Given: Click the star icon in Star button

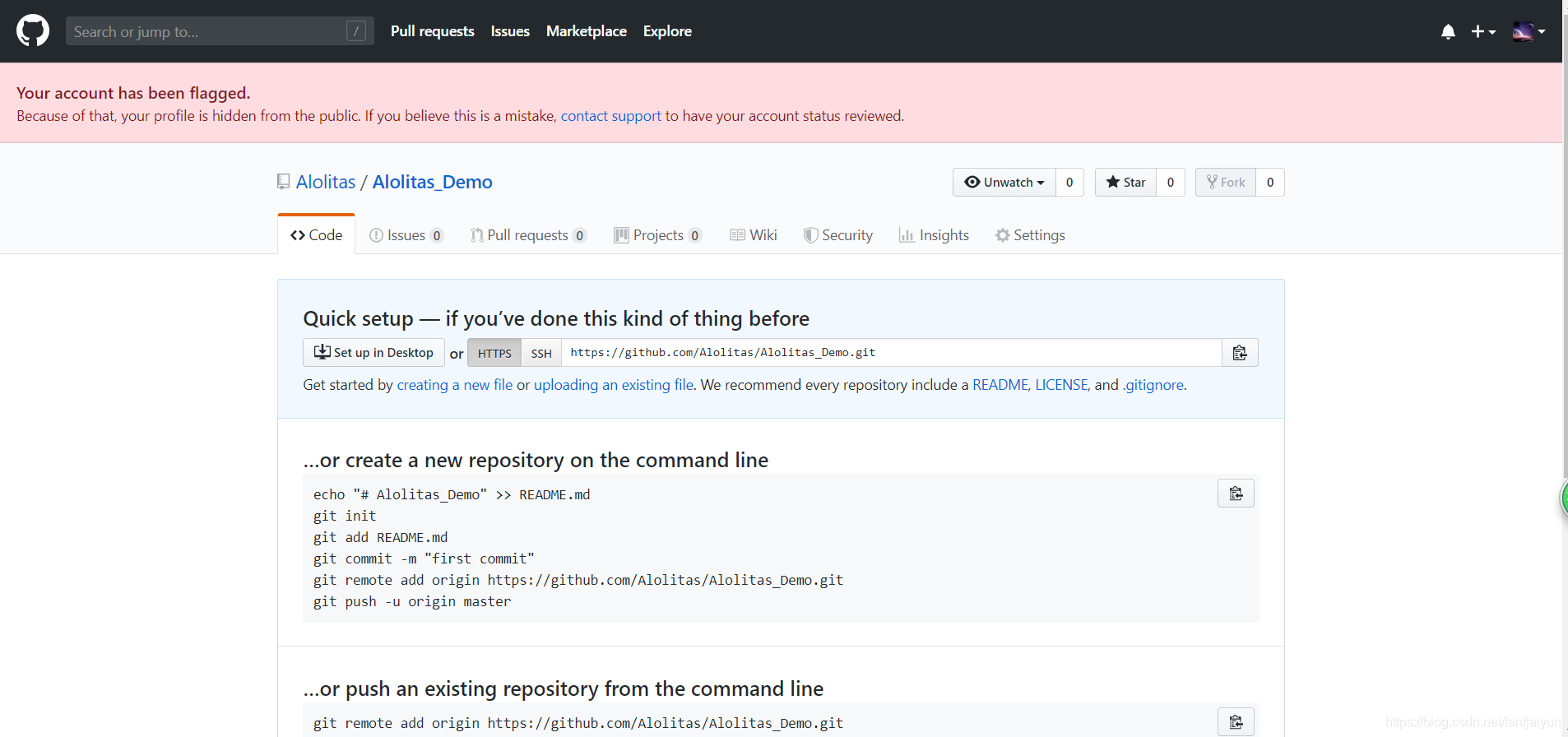Looking at the screenshot, I should (1113, 182).
